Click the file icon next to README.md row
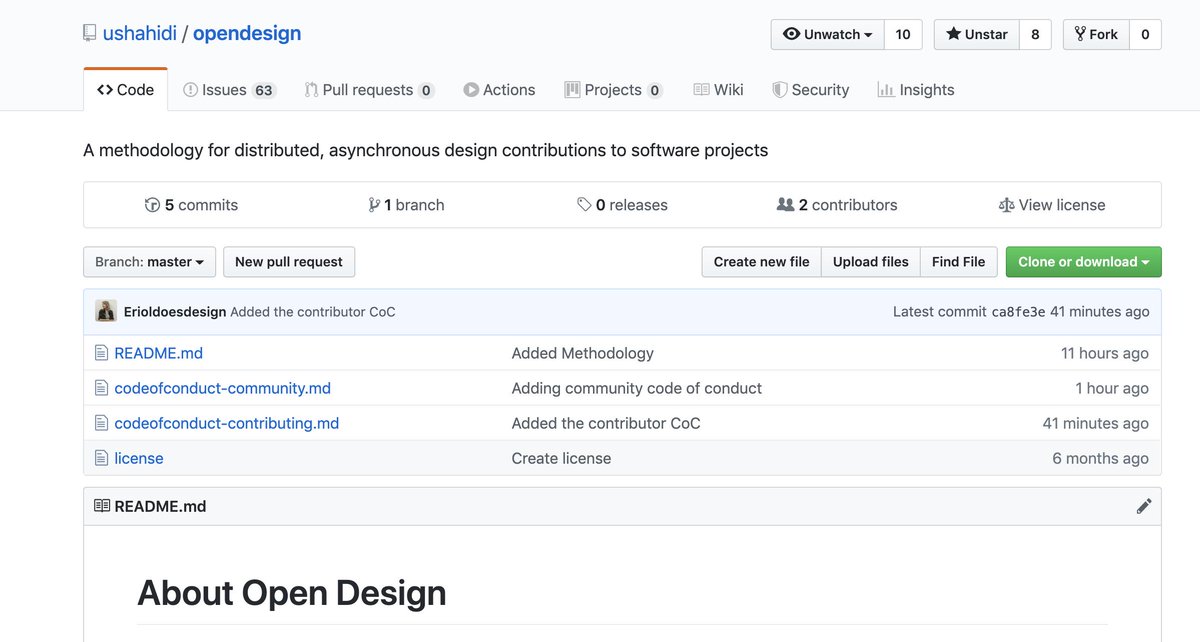The width and height of the screenshot is (1200, 642). point(101,353)
